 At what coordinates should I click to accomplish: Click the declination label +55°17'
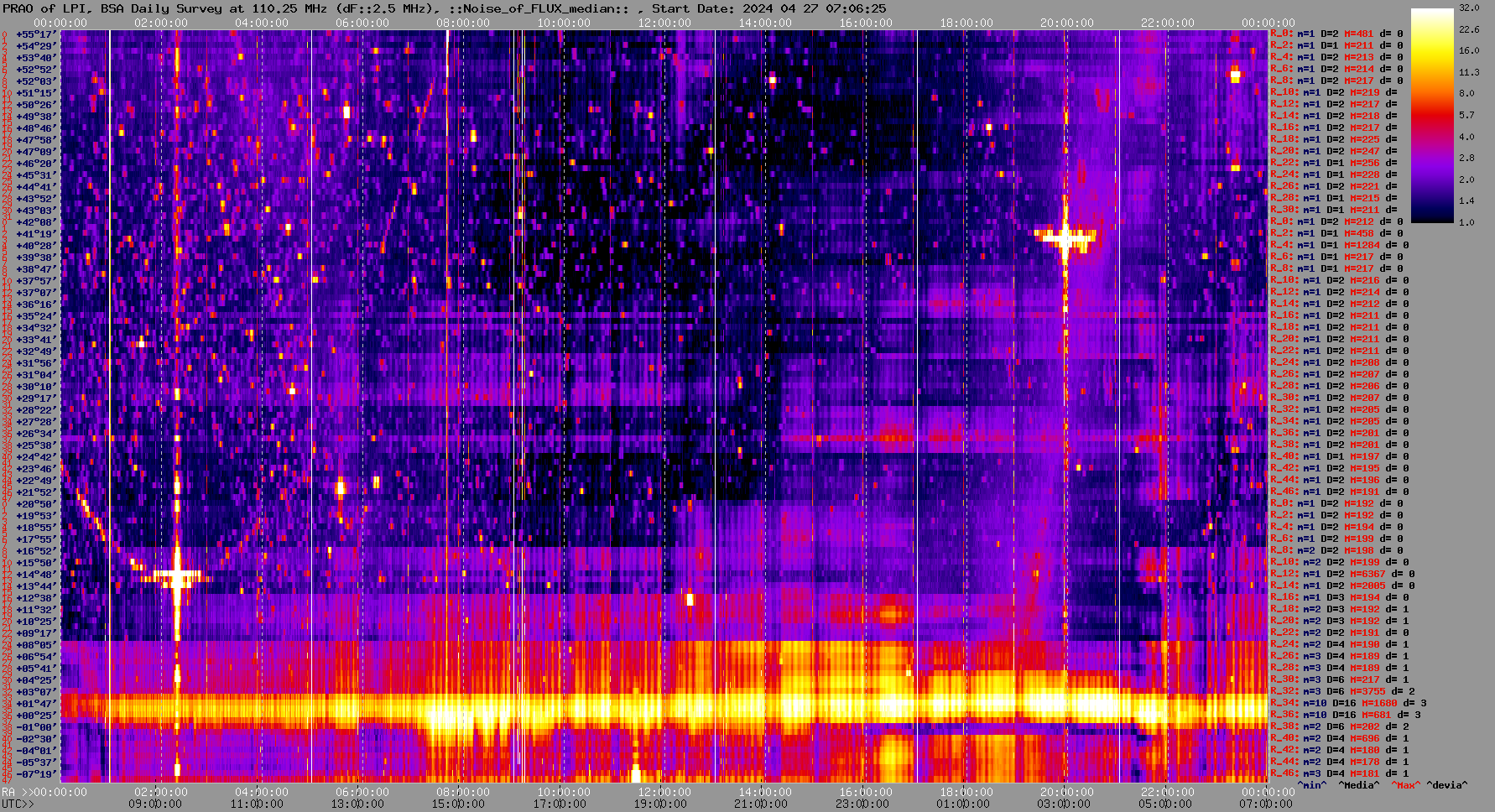pyautogui.click(x=36, y=34)
